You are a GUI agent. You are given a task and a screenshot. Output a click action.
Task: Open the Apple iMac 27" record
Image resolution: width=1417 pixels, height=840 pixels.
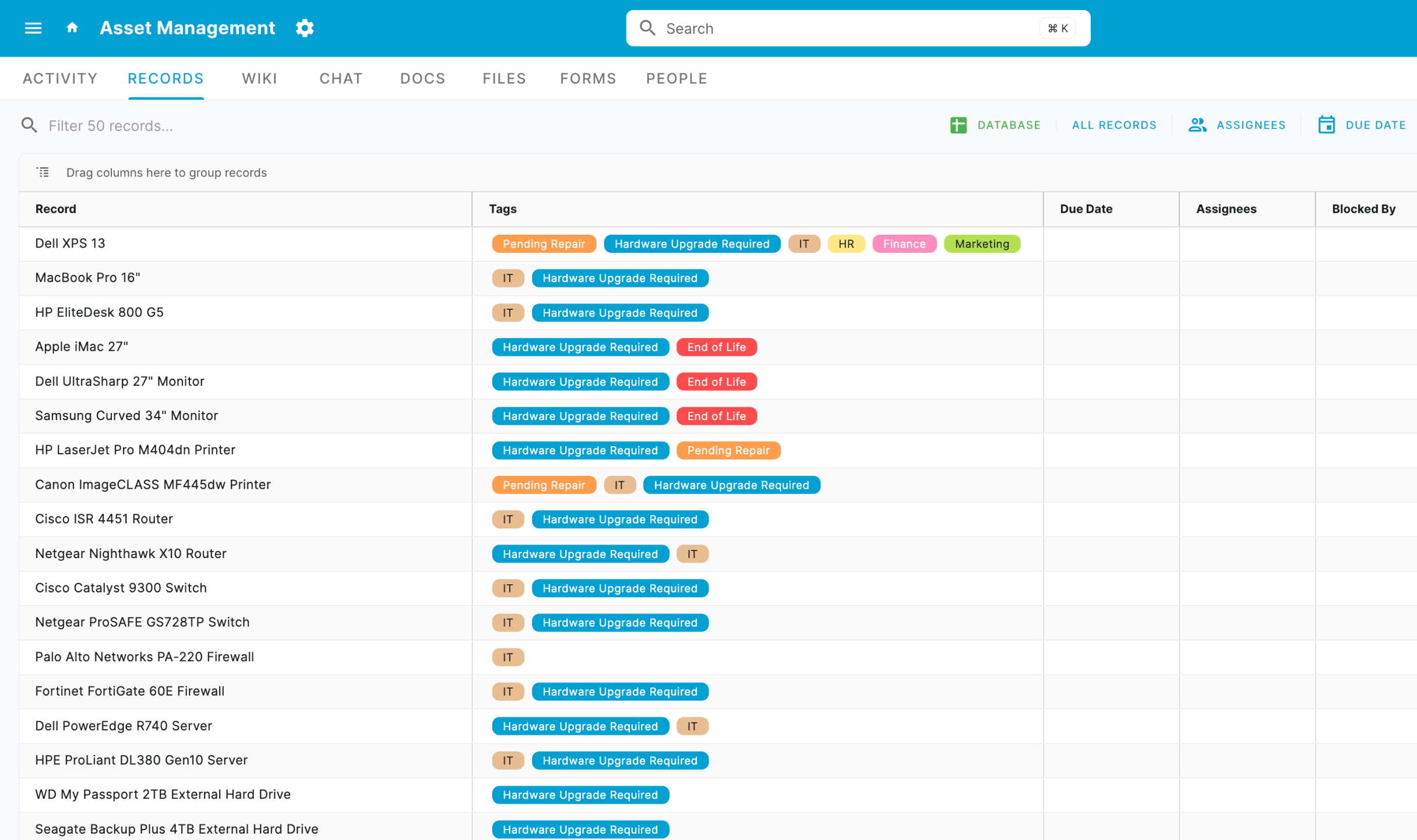[82, 347]
